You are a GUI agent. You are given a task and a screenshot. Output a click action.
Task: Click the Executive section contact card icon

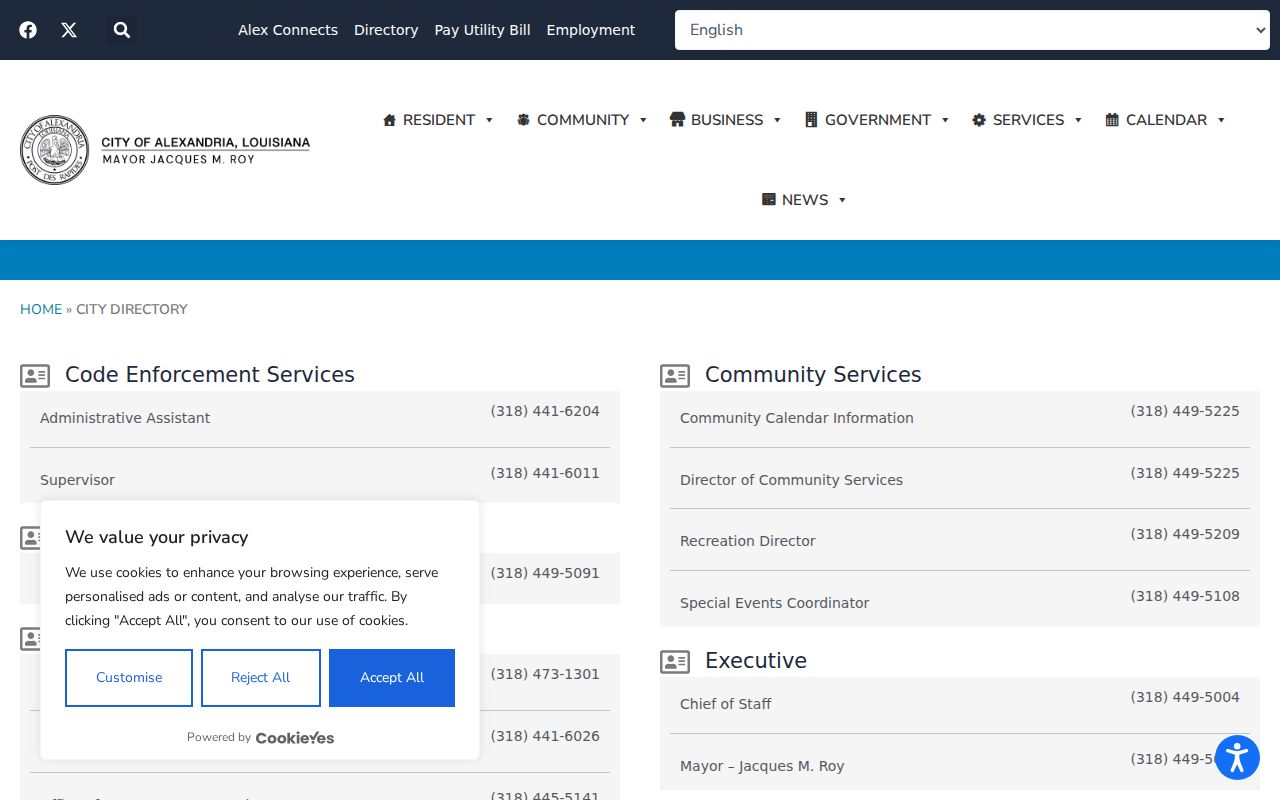coord(675,662)
